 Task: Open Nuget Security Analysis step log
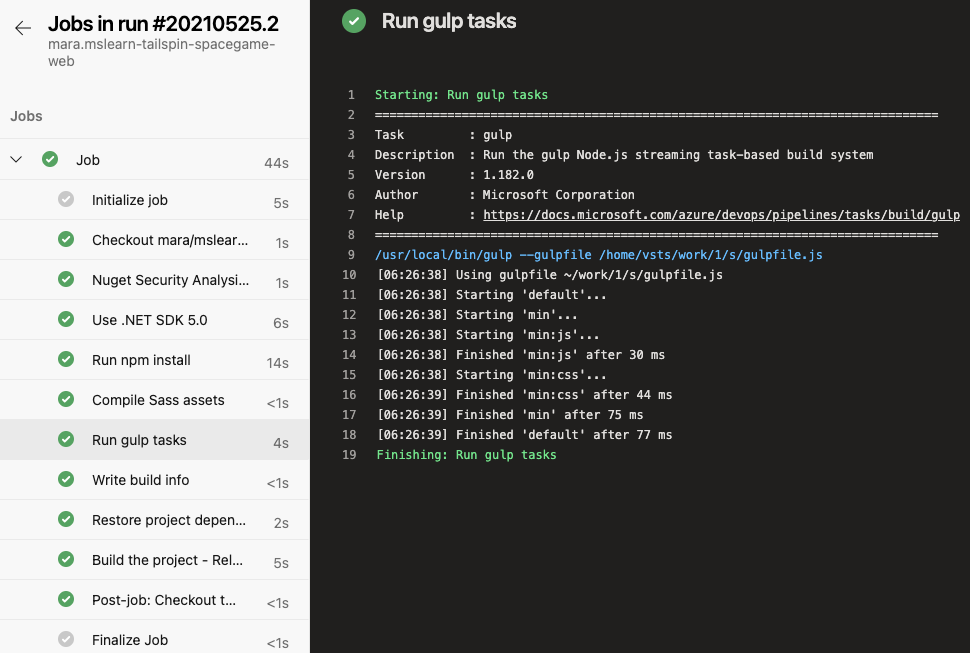click(x=170, y=280)
